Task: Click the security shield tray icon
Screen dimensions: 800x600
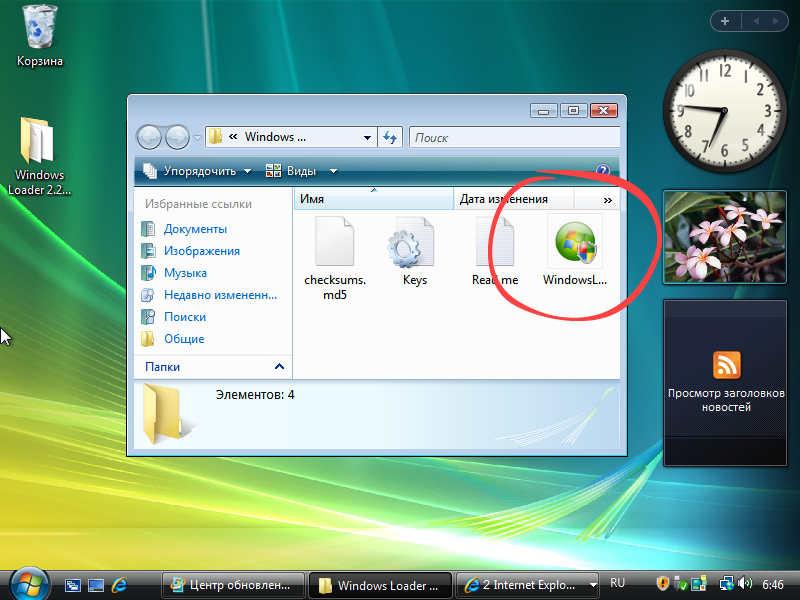Action: coord(662,583)
